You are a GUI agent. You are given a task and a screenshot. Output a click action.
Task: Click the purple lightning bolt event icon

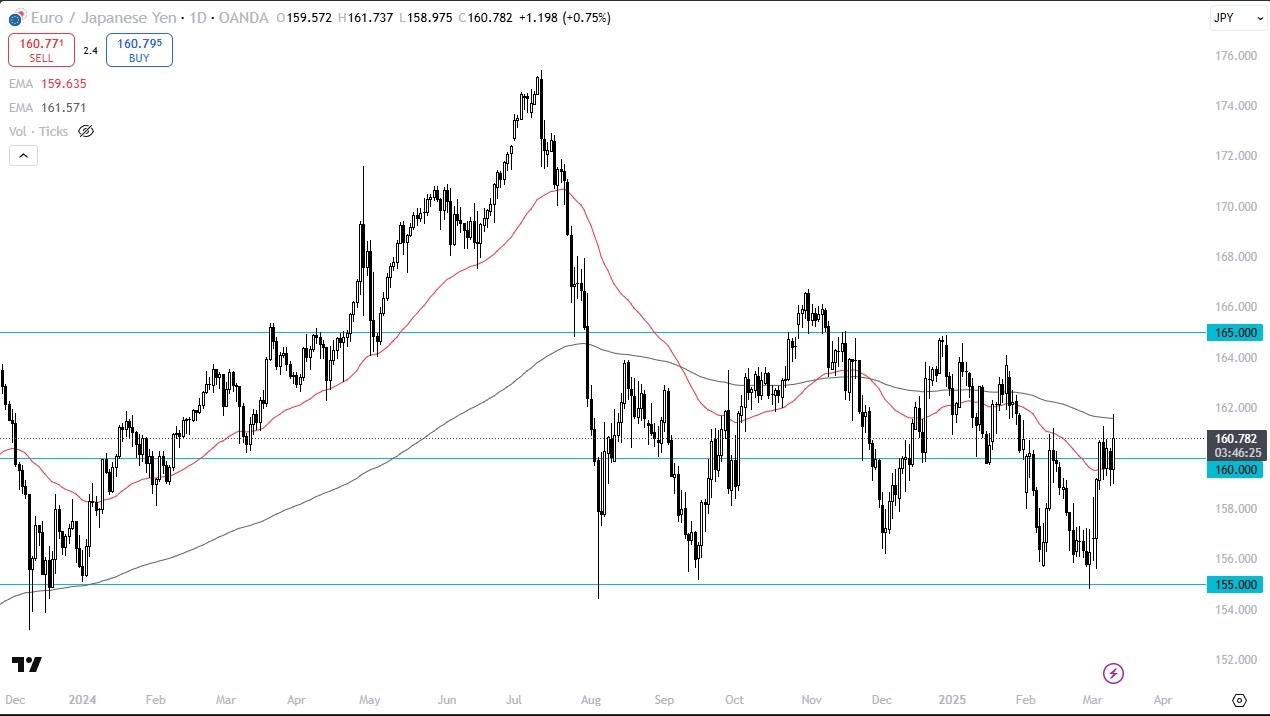(x=1113, y=673)
